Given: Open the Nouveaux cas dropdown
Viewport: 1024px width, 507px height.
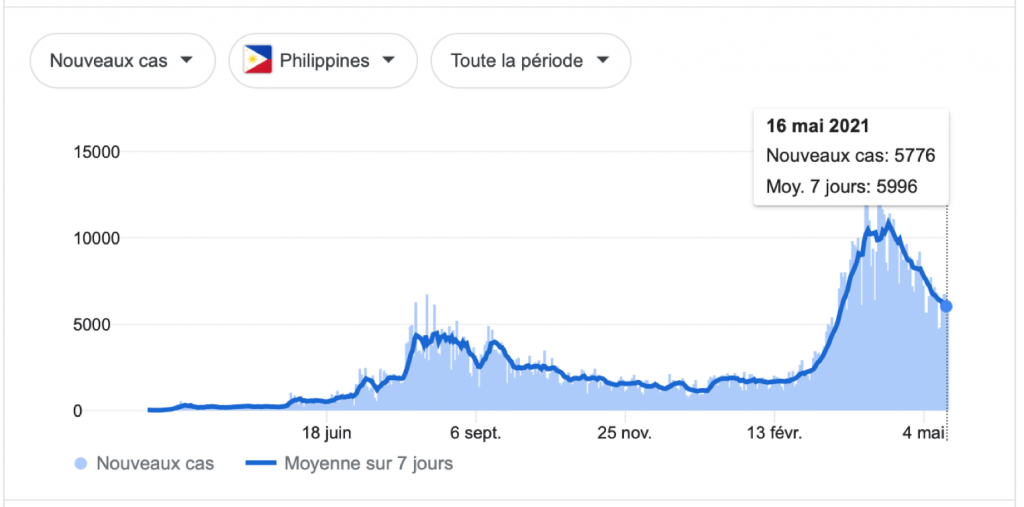Looking at the screenshot, I should pos(122,61).
